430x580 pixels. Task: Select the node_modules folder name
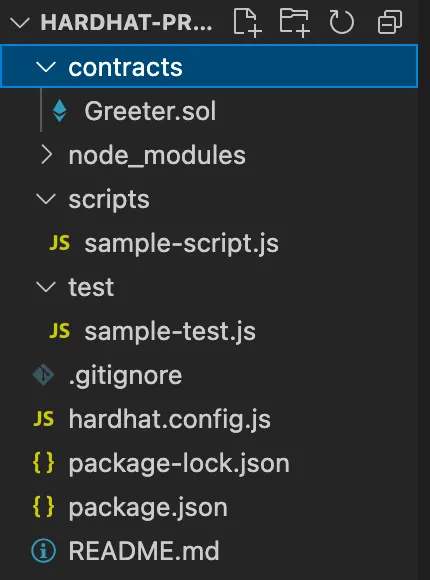(x=157, y=155)
